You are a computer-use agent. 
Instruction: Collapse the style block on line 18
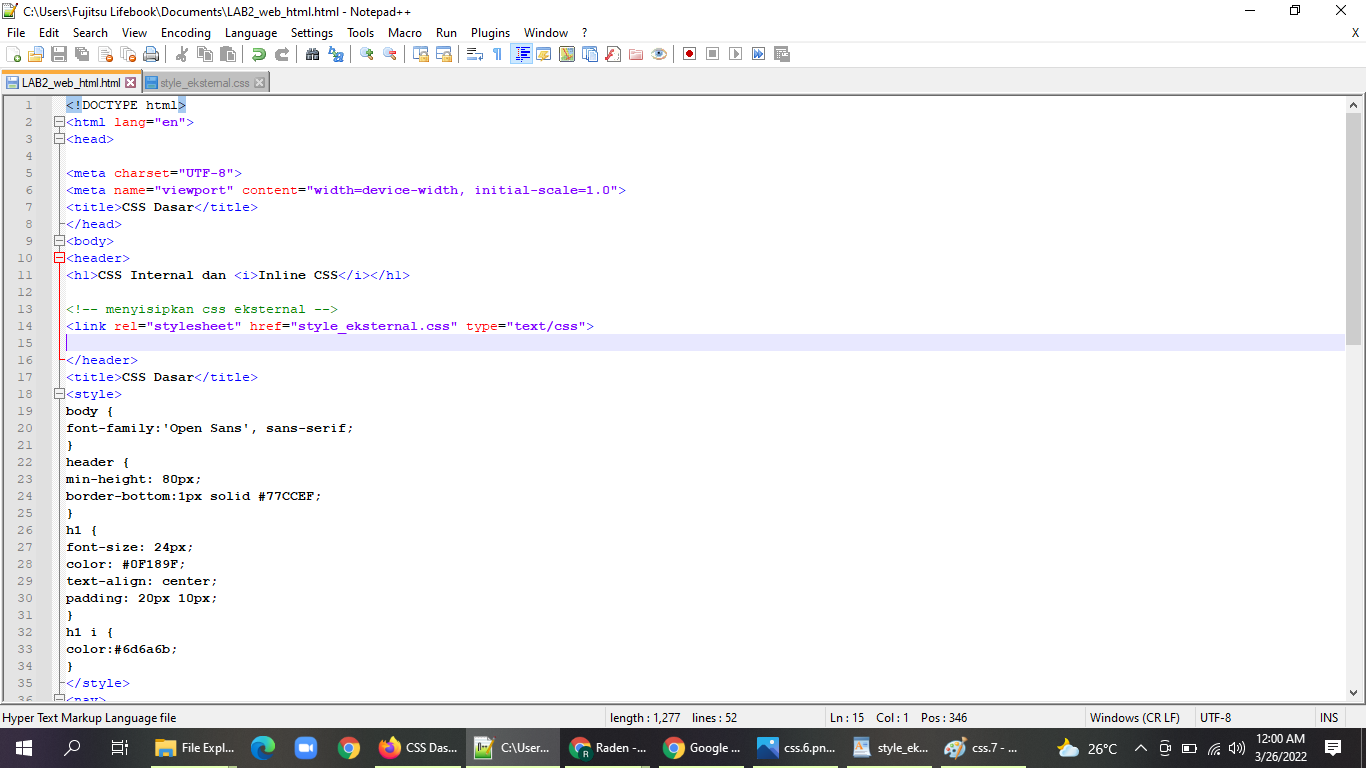(59, 394)
